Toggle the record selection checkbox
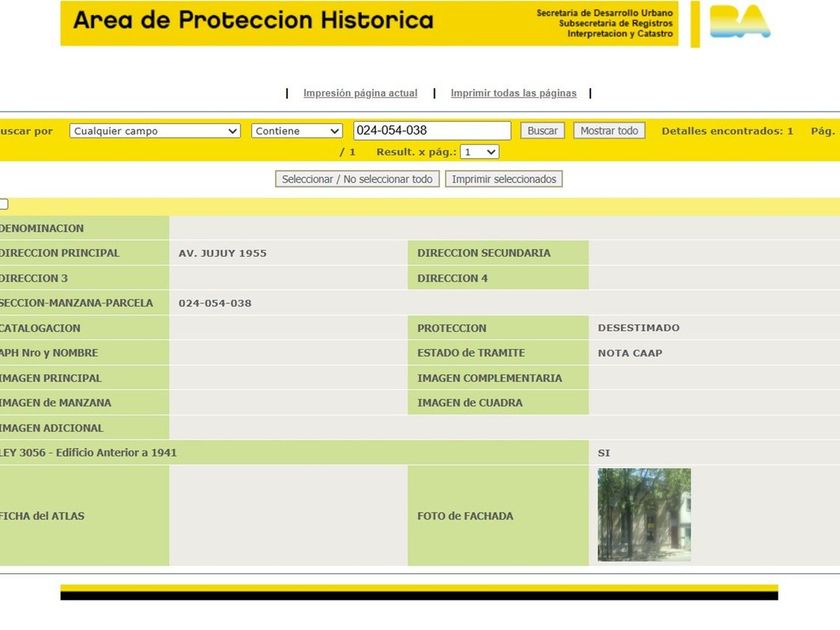 pos(3,204)
